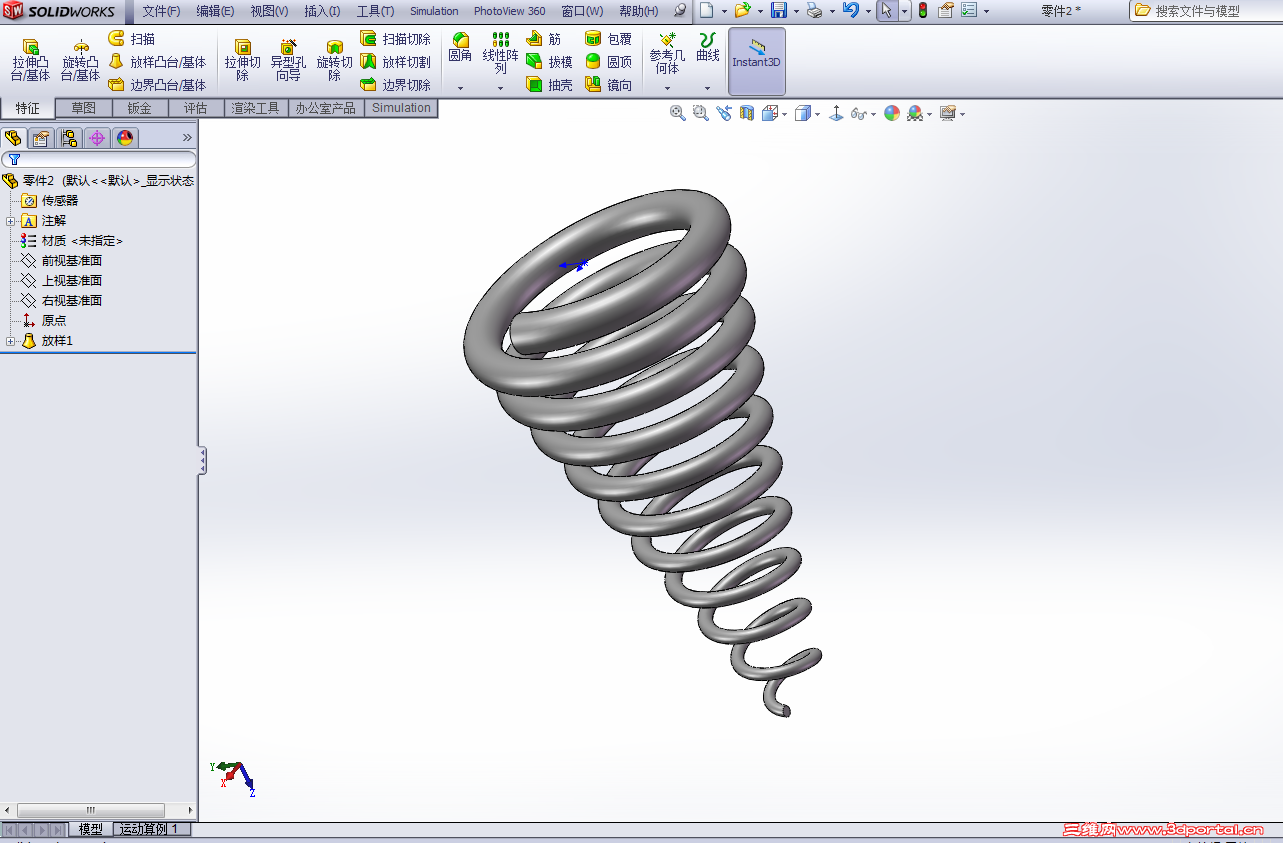The width and height of the screenshot is (1283, 843).
Task: Expand the 注解 annotations tree node
Action: click(10, 221)
